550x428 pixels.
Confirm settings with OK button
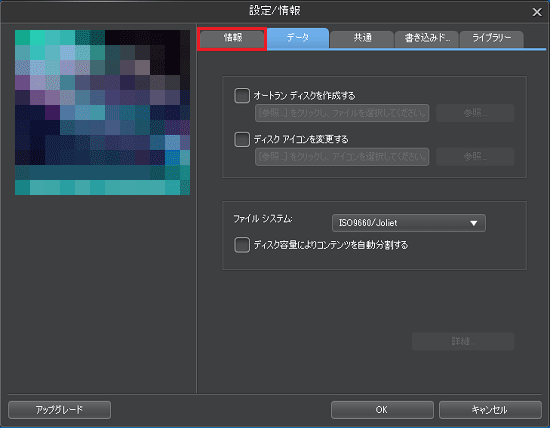point(382,410)
